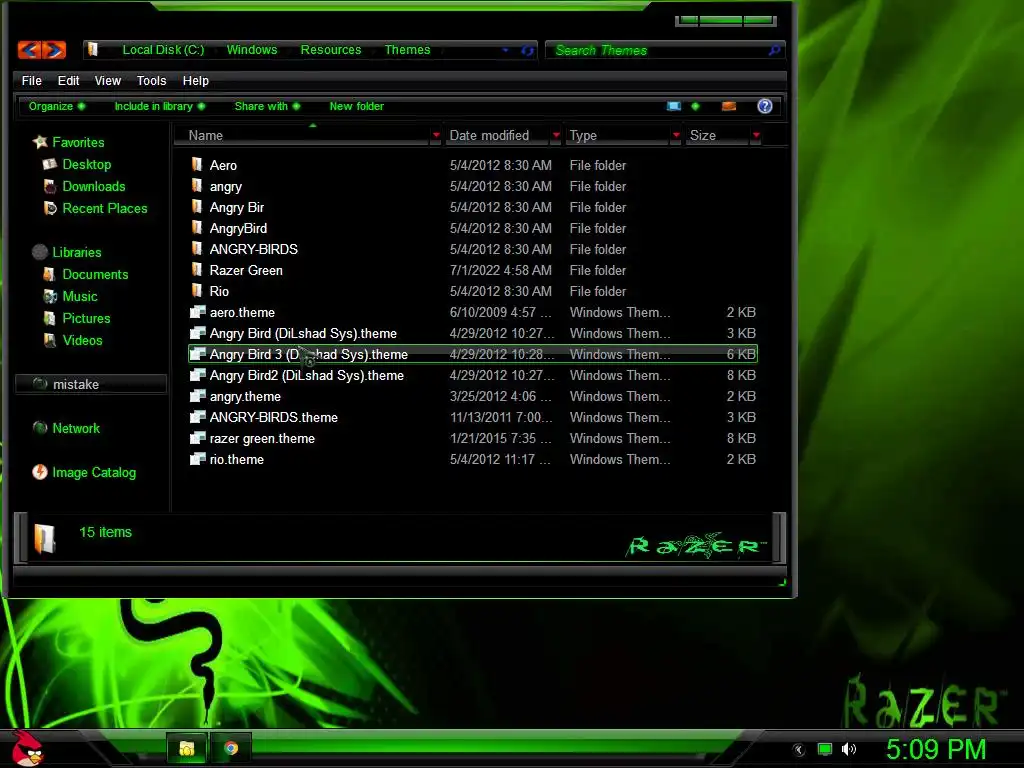Click the Desktop sidebar icon
1024x768 pixels.
point(50,164)
